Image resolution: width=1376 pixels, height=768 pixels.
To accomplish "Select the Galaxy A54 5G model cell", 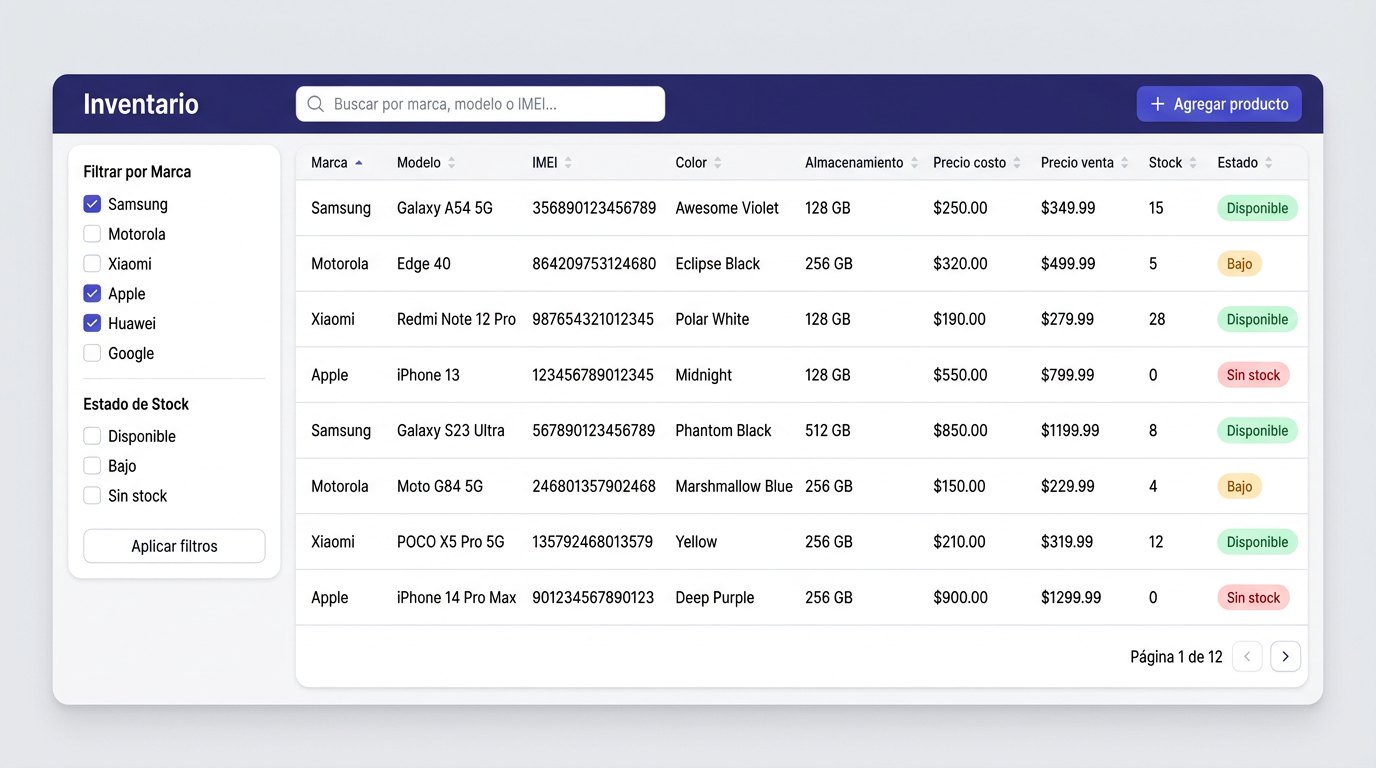I will 445,208.
